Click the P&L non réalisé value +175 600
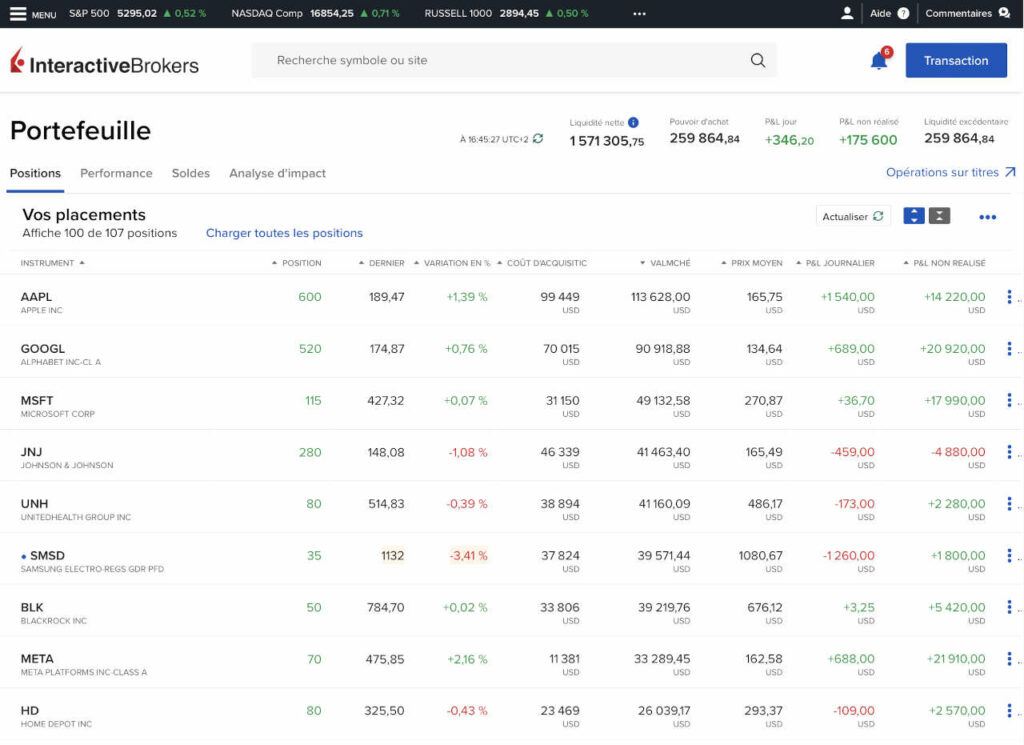Image resolution: width=1024 pixels, height=745 pixels. click(868, 140)
